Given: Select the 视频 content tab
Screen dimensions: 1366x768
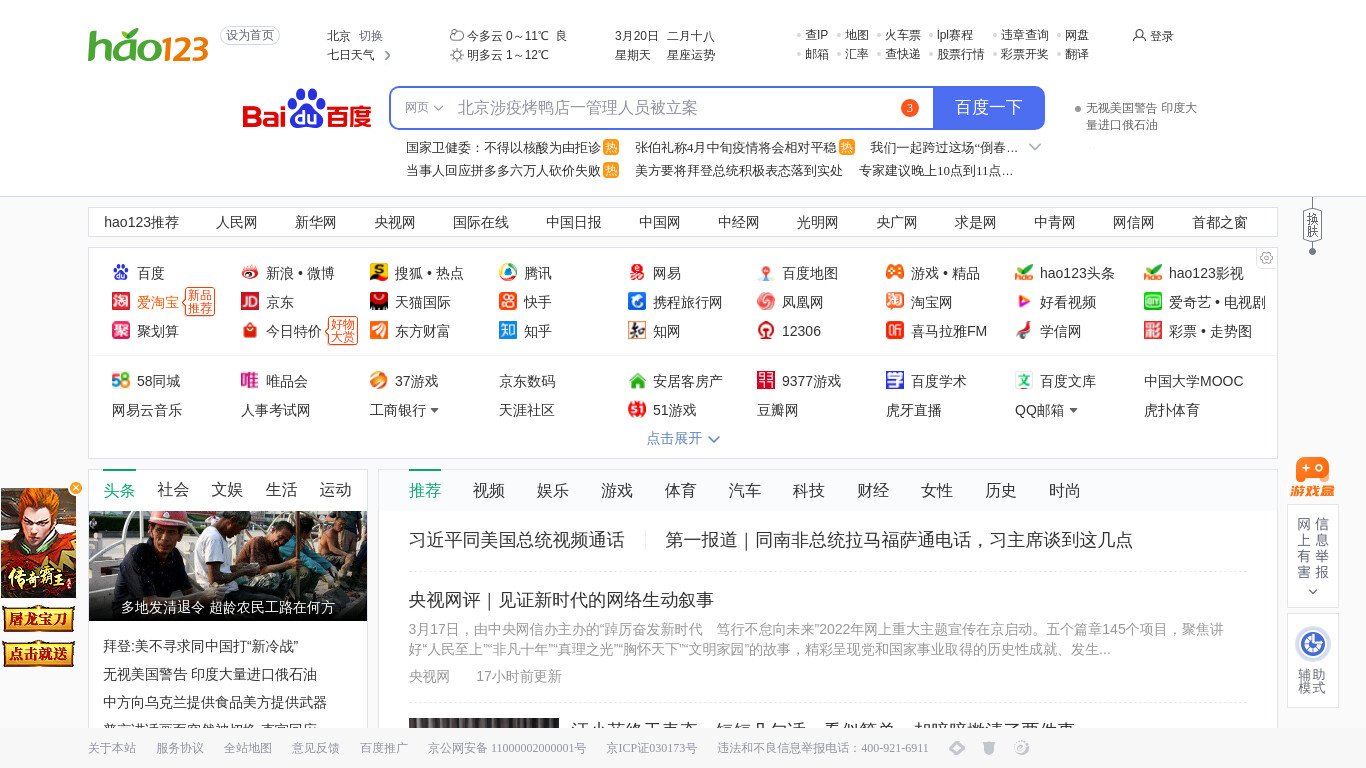Looking at the screenshot, I should [489, 491].
